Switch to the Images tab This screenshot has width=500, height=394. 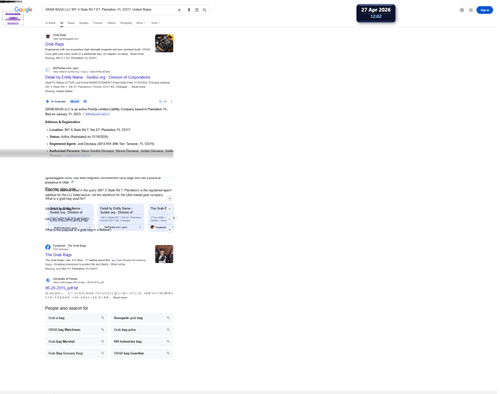pyautogui.click(x=84, y=23)
